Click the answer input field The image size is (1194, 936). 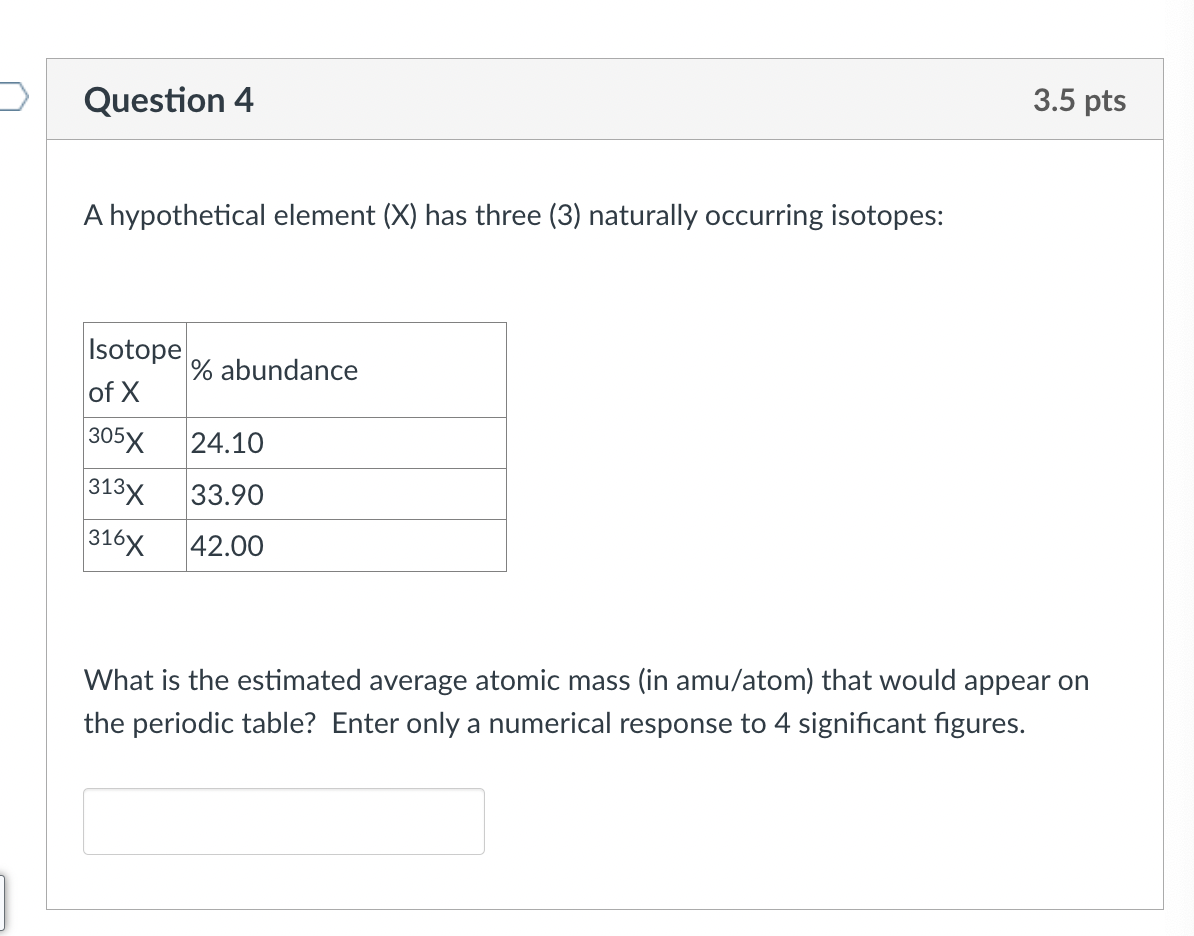[283, 820]
